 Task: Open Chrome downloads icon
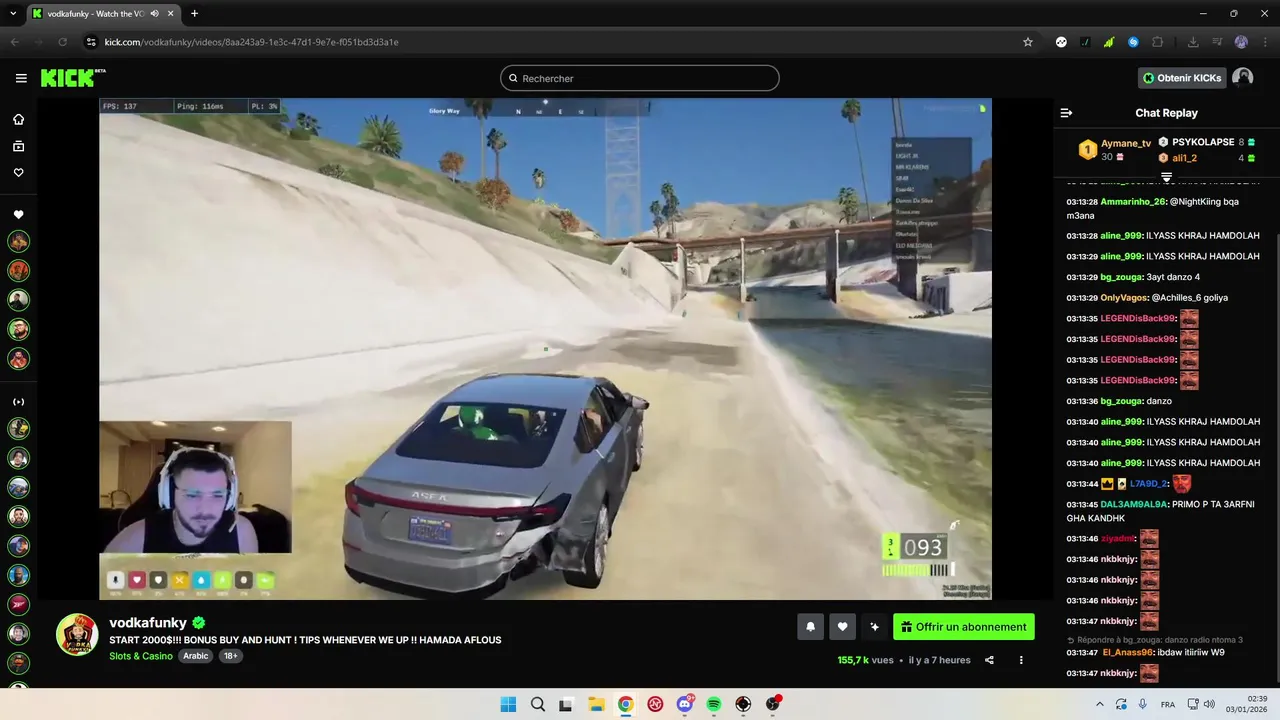tap(1193, 42)
